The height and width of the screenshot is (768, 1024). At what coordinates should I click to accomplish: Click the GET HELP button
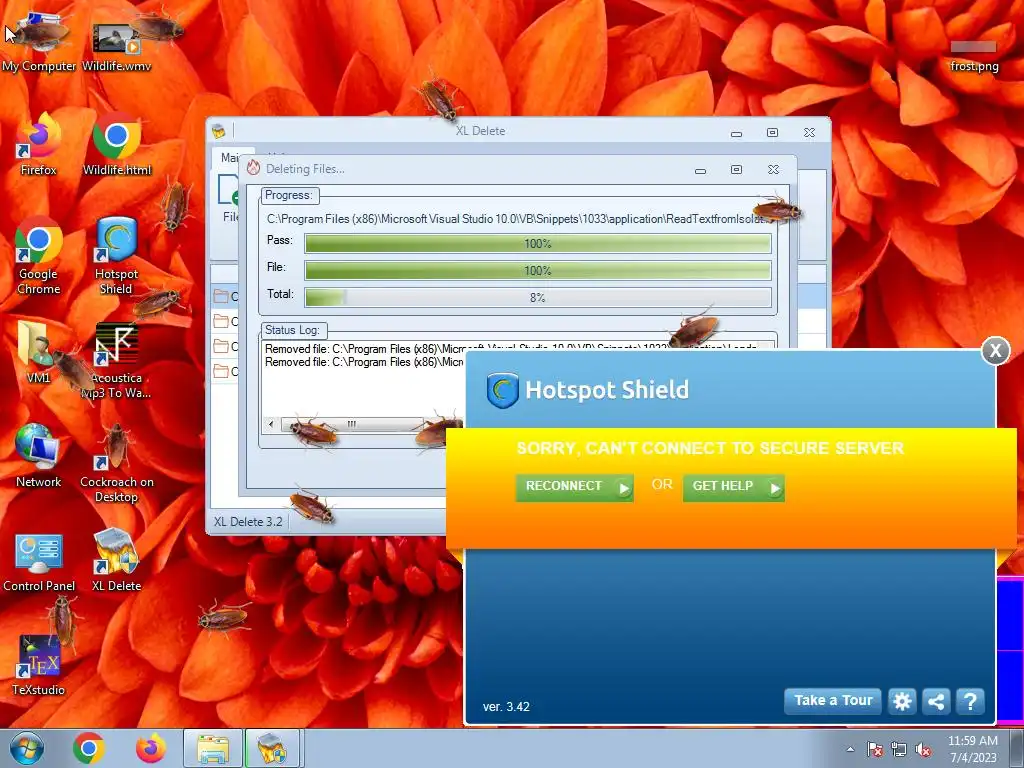pos(733,487)
